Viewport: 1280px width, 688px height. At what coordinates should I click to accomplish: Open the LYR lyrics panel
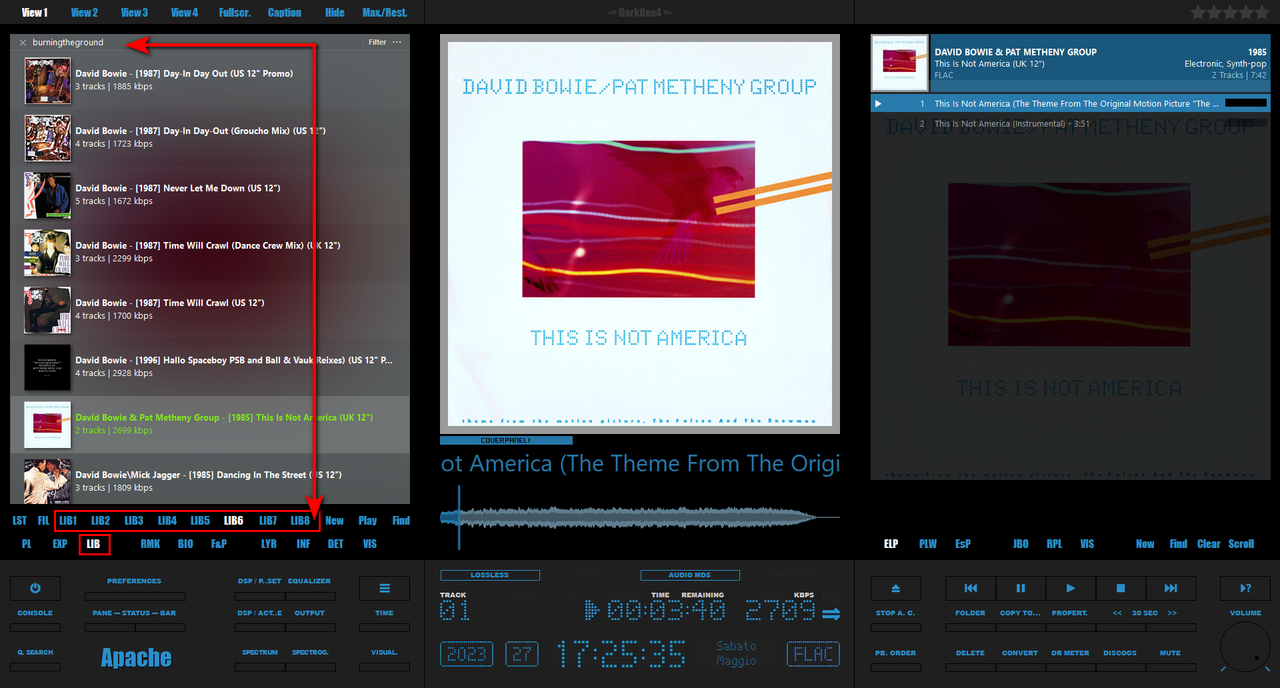click(269, 544)
